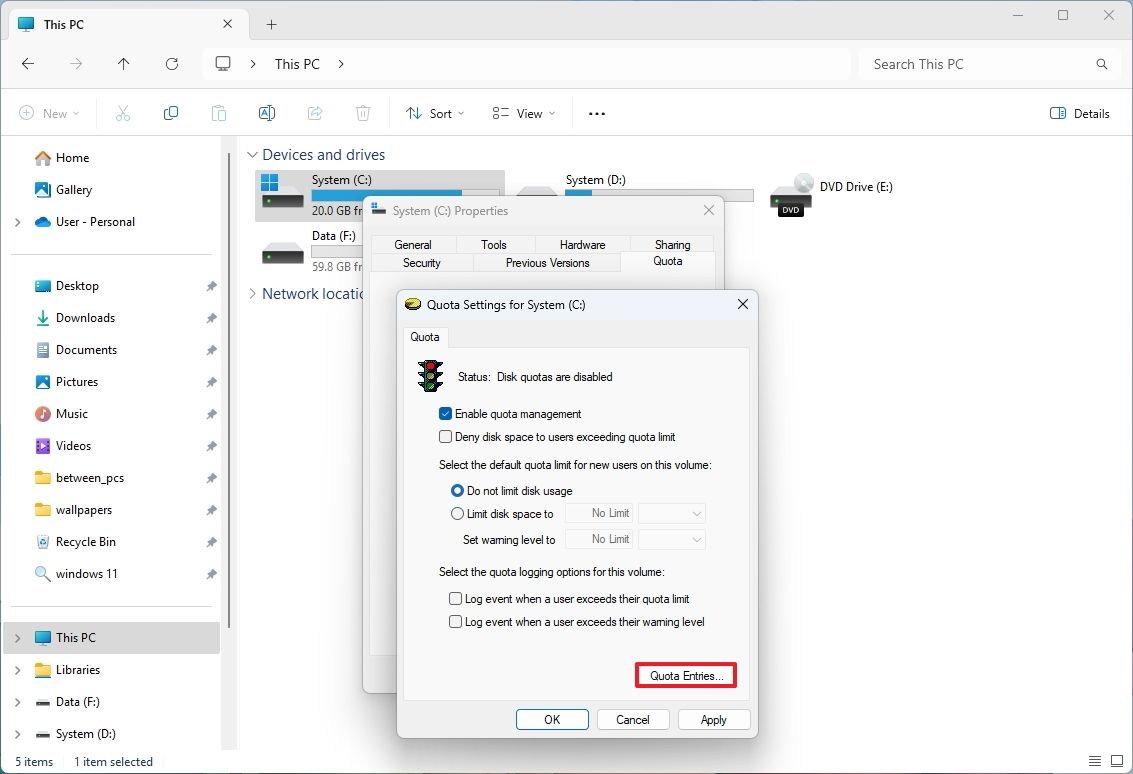
Task: Click the Quota Entries button
Action: click(685, 675)
